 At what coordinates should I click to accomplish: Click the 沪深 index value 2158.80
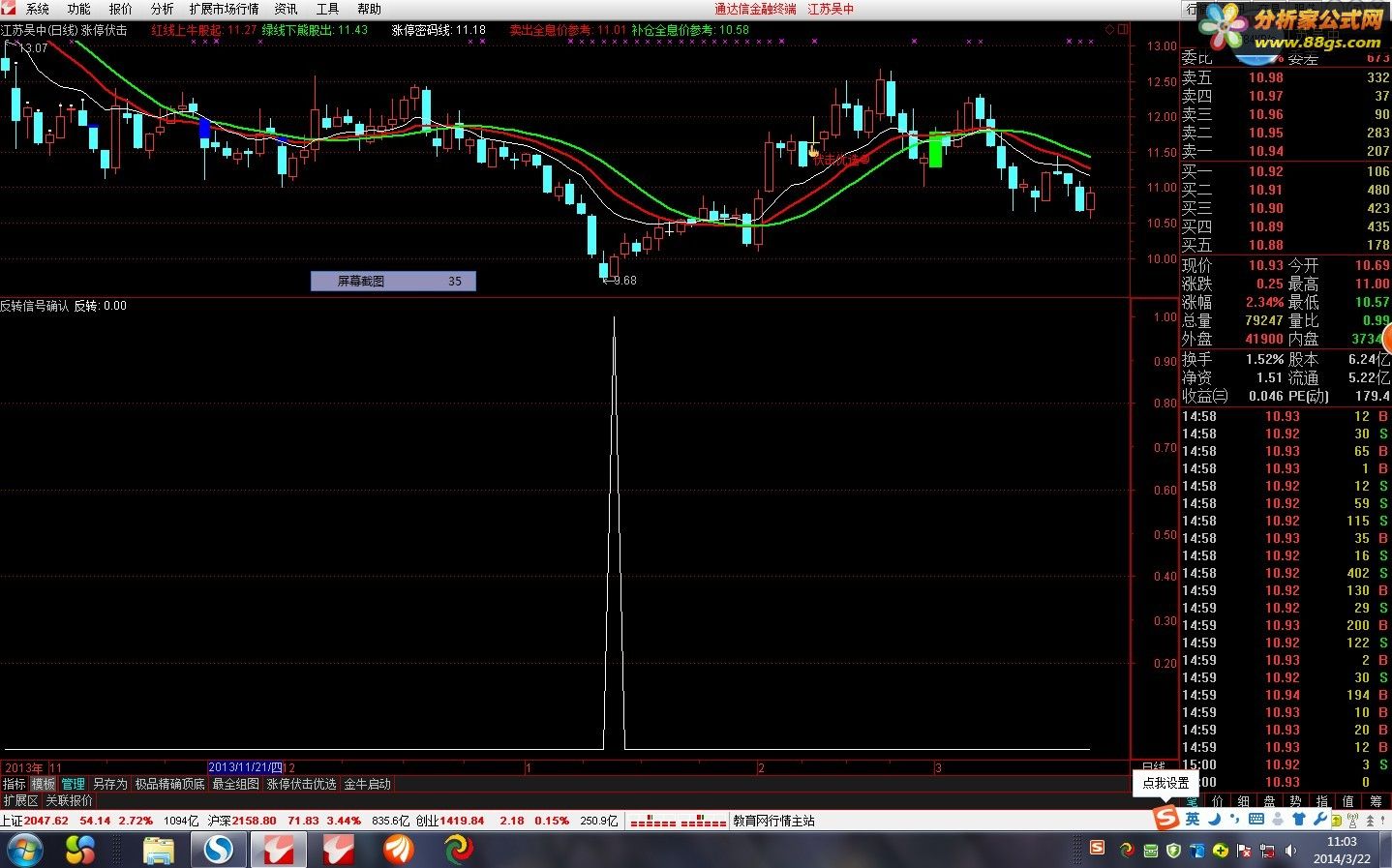click(x=255, y=821)
